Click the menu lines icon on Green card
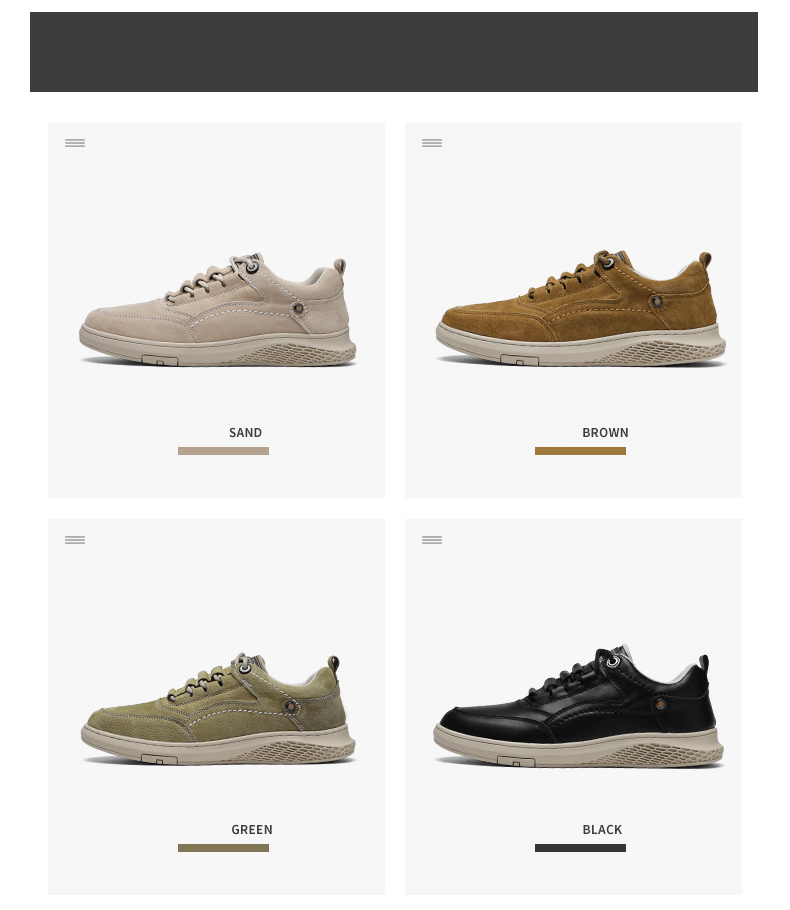This screenshot has width=790, height=910. [x=75, y=540]
